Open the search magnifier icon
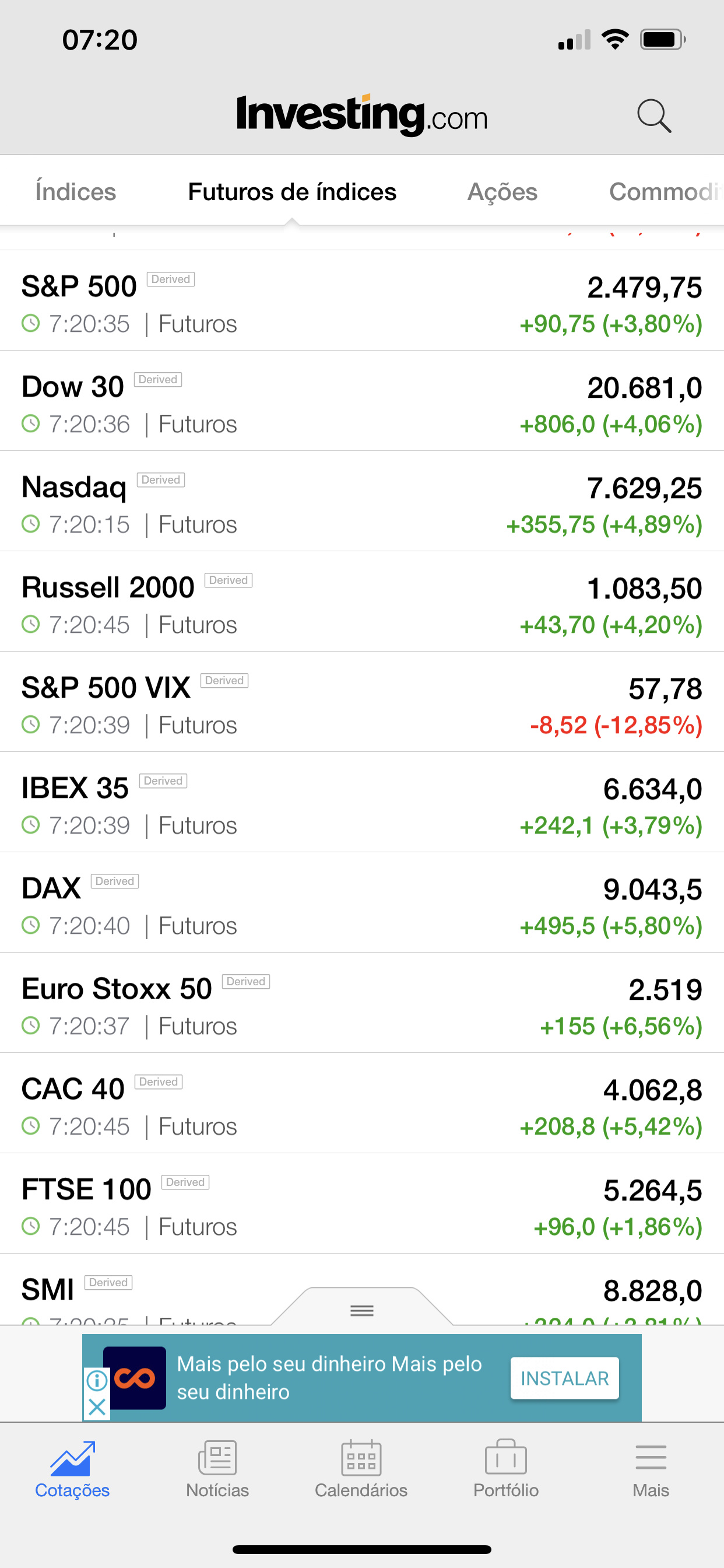The image size is (724, 1568). pyautogui.click(x=654, y=116)
